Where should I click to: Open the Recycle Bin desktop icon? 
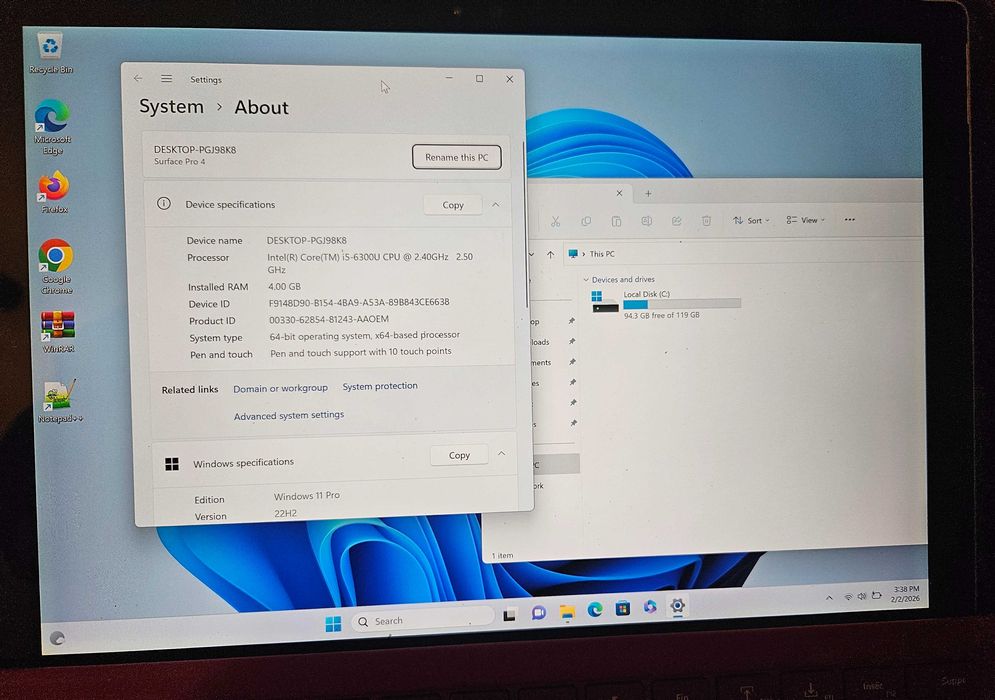click(x=50, y=53)
